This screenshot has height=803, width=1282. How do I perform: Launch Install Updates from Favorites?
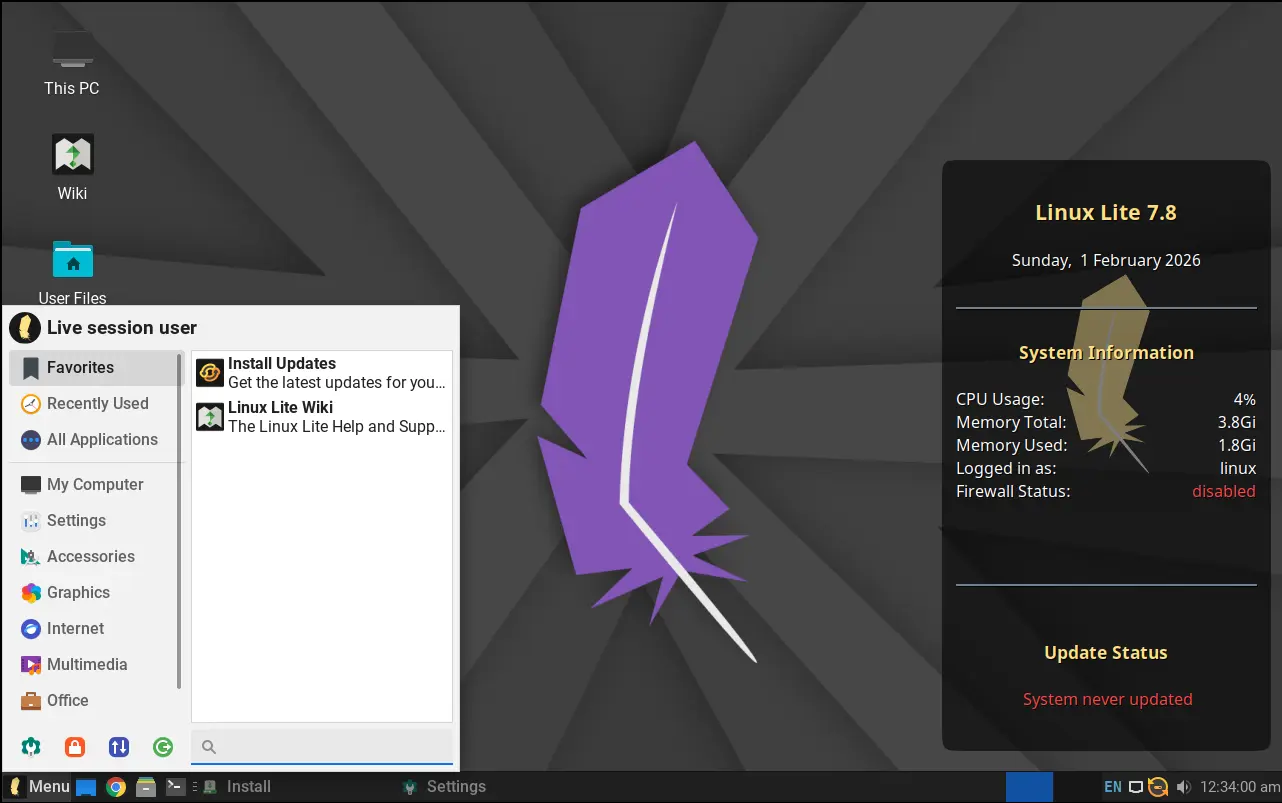coord(320,373)
